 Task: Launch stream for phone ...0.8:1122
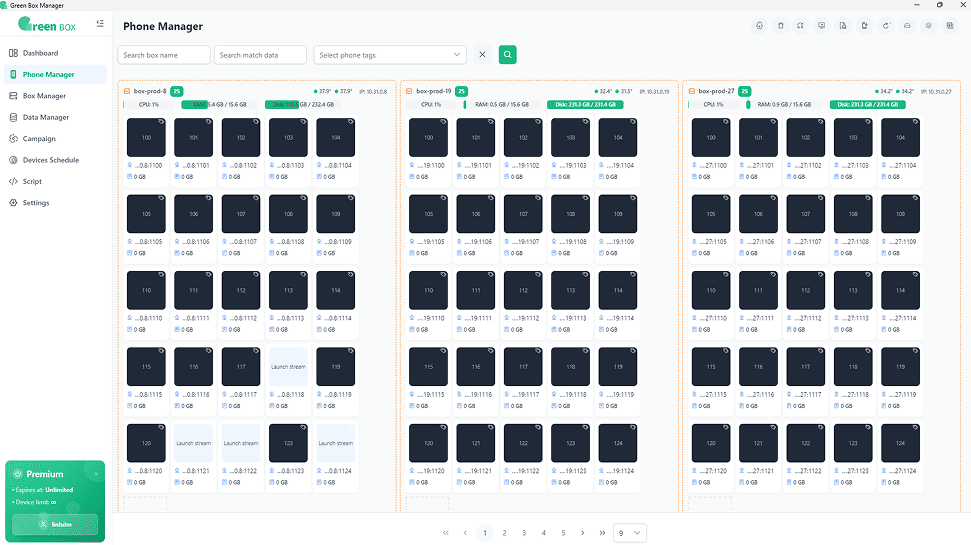[241, 443]
